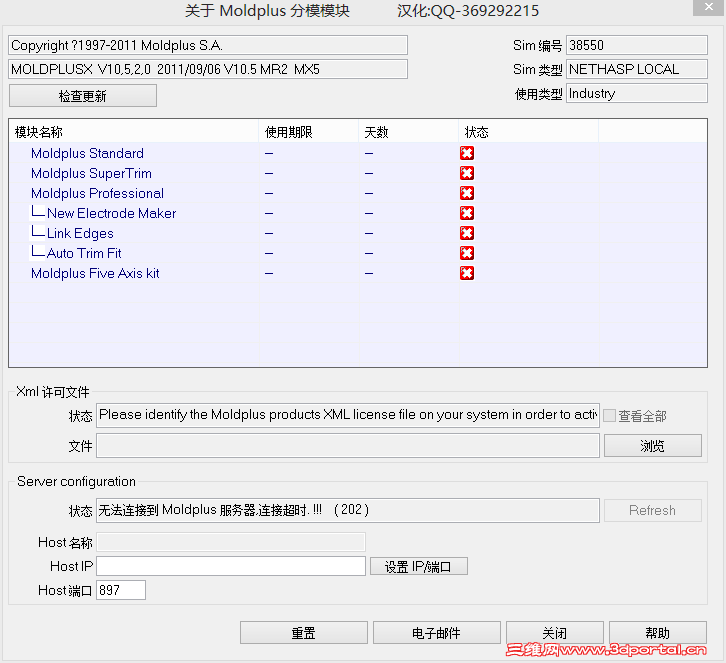
Task: Select the Moldplus Standard module row
Action: click(358, 153)
